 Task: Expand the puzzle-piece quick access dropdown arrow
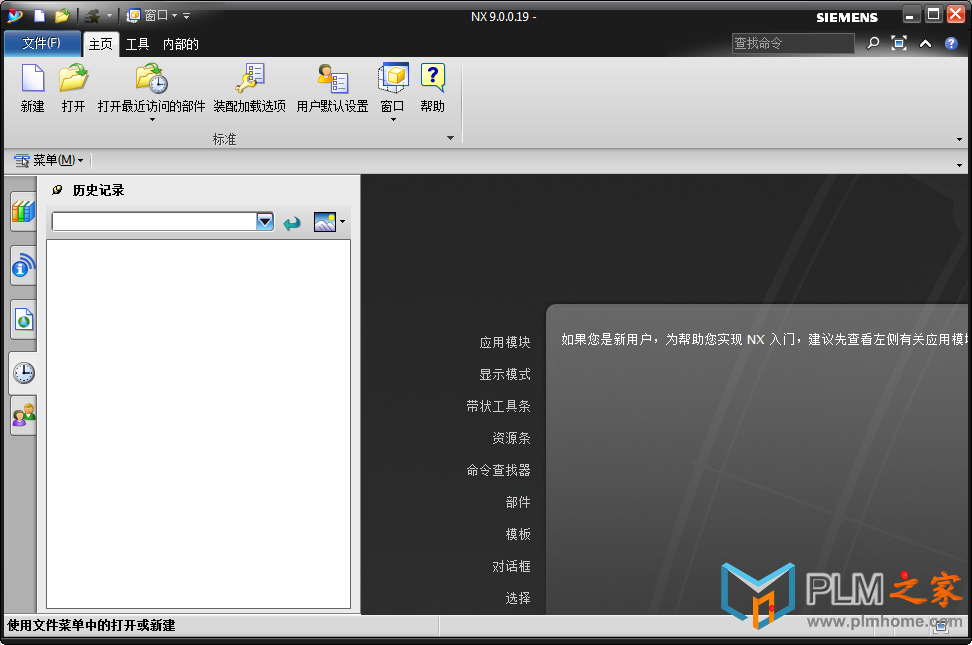click(x=109, y=16)
